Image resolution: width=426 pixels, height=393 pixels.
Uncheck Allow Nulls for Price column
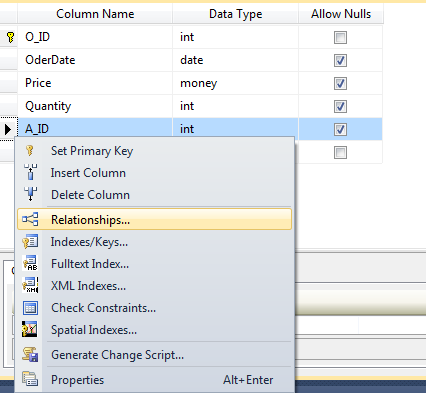[x=340, y=83]
